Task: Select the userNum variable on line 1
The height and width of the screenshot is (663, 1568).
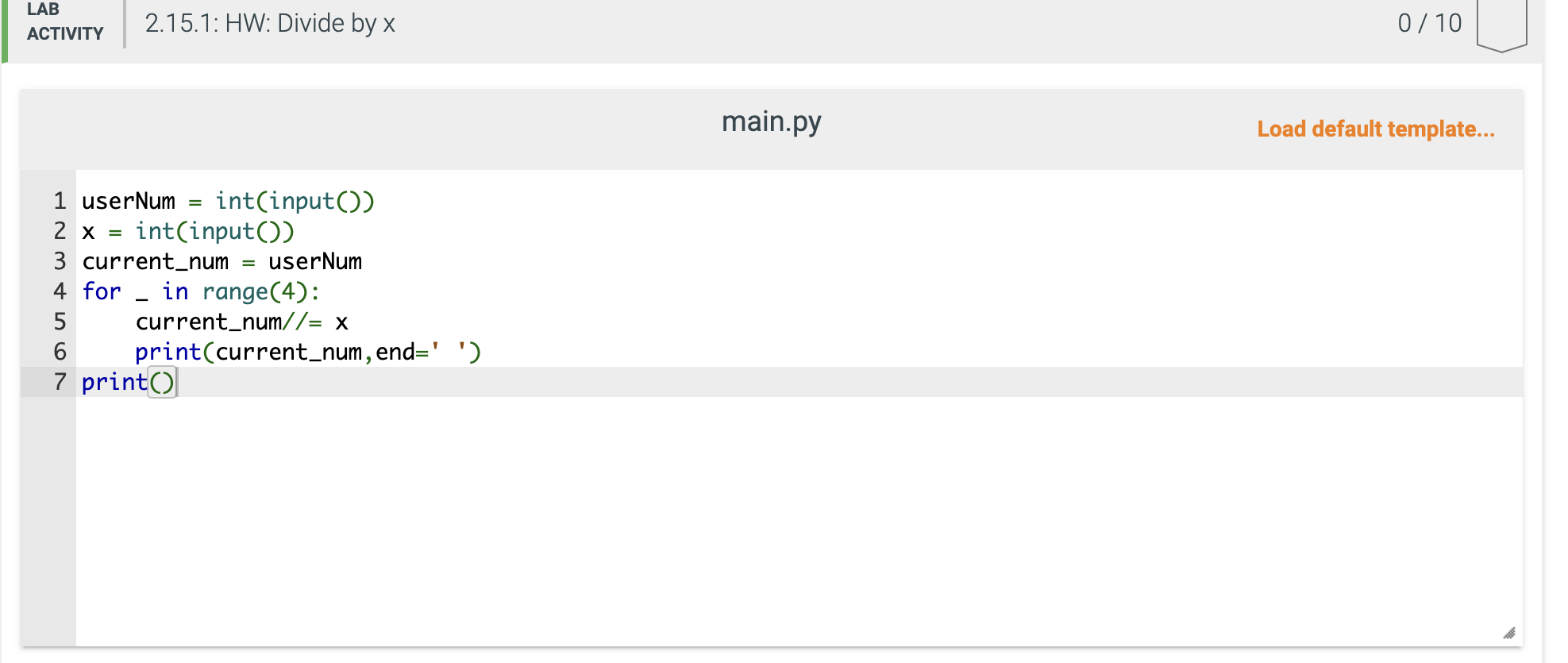Action: (127, 201)
